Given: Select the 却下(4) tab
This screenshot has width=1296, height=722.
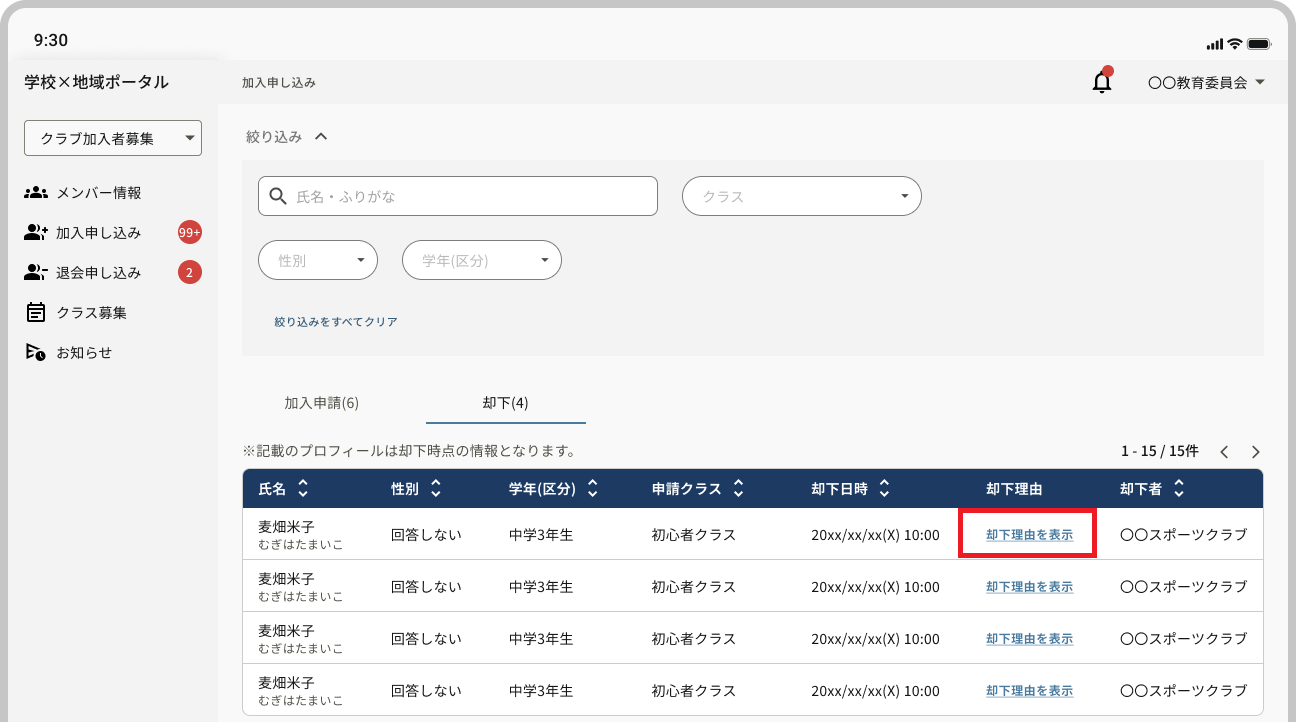Looking at the screenshot, I should coord(506,403).
